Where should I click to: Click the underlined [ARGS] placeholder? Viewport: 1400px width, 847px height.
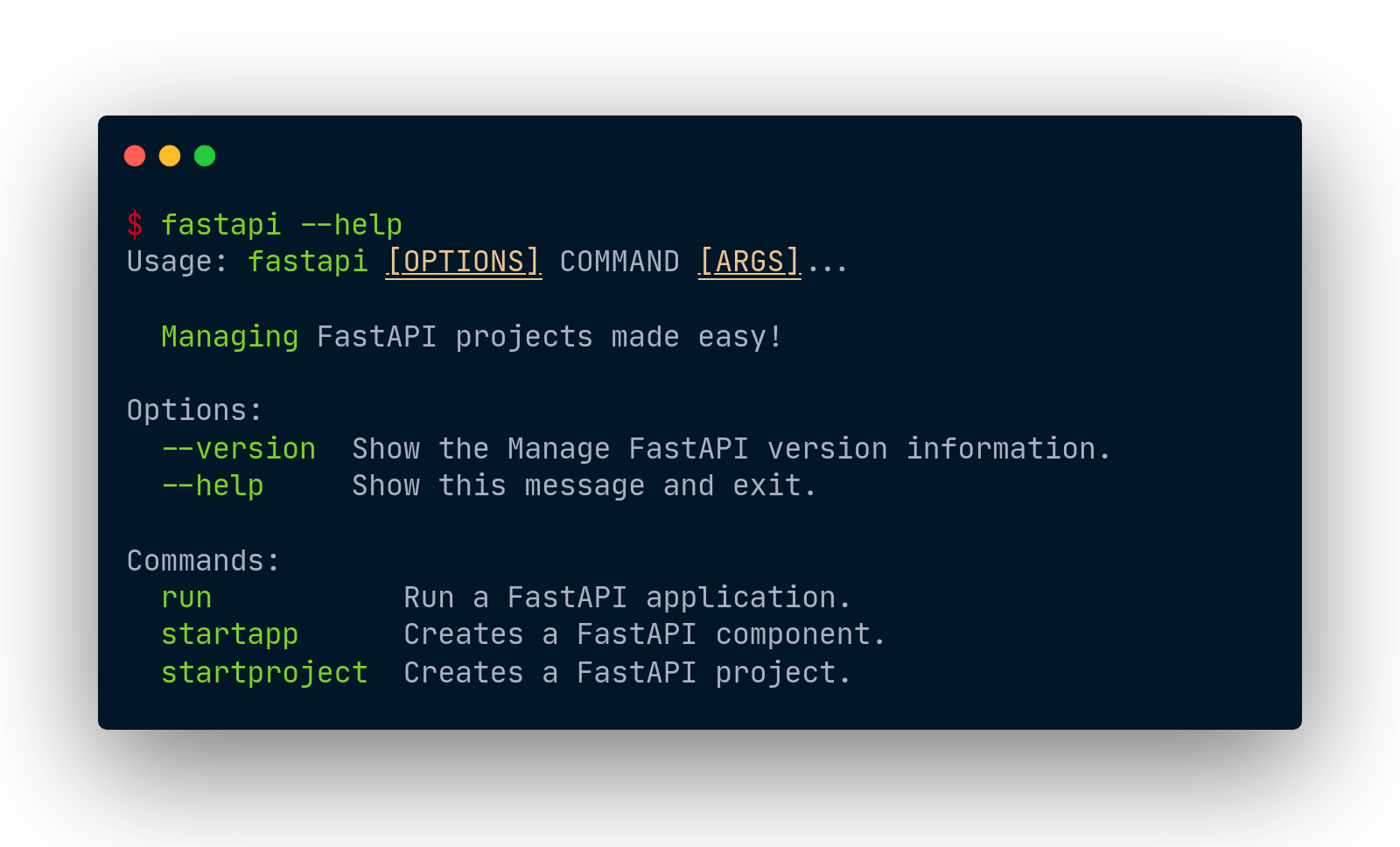click(x=749, y=262)
